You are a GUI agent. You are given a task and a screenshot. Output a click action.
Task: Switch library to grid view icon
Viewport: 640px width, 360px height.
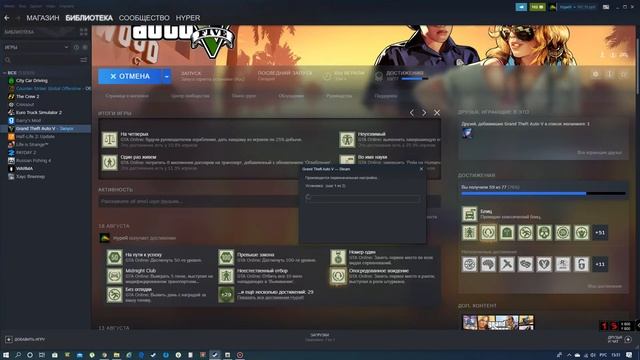84,32
